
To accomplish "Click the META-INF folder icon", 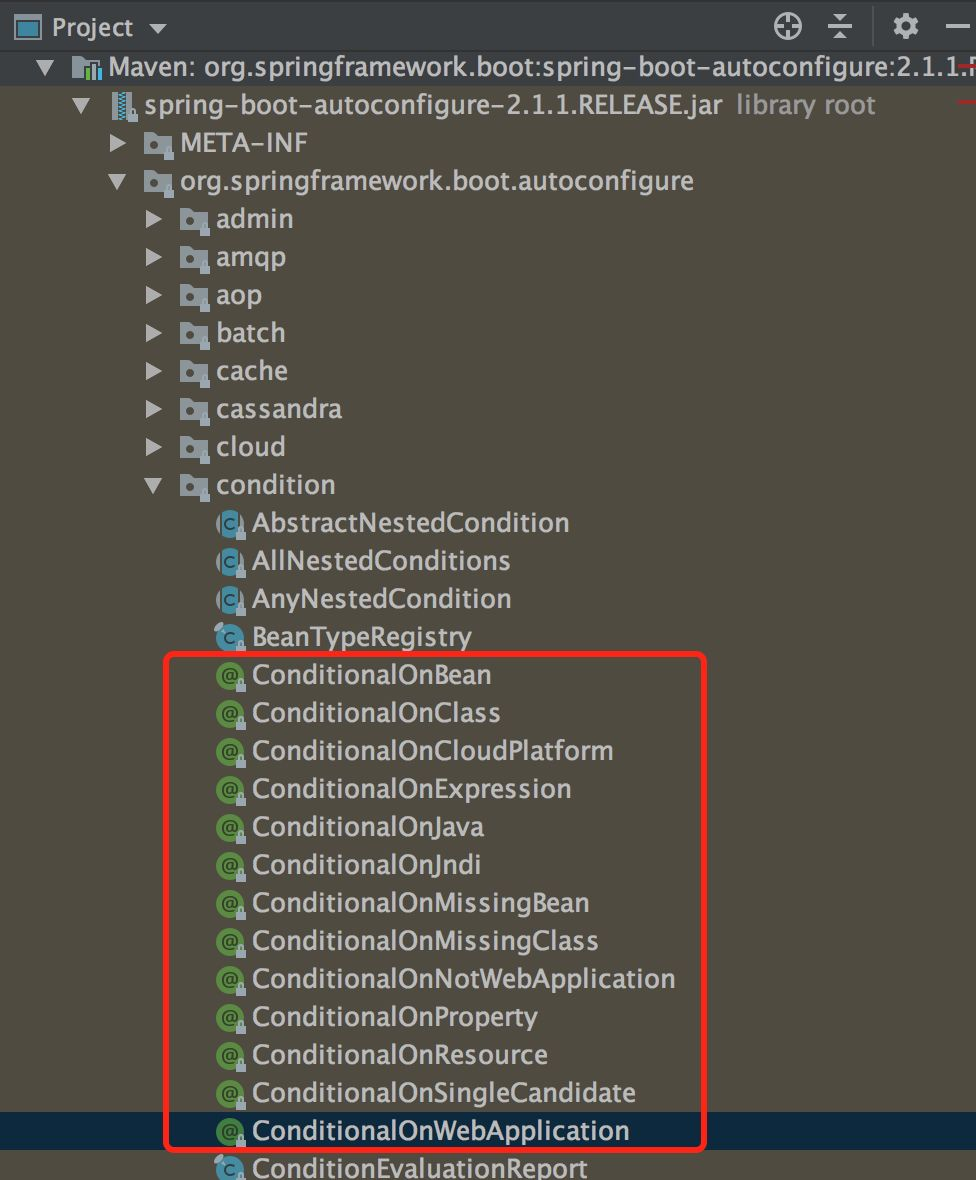I will [x=158, y=144].
